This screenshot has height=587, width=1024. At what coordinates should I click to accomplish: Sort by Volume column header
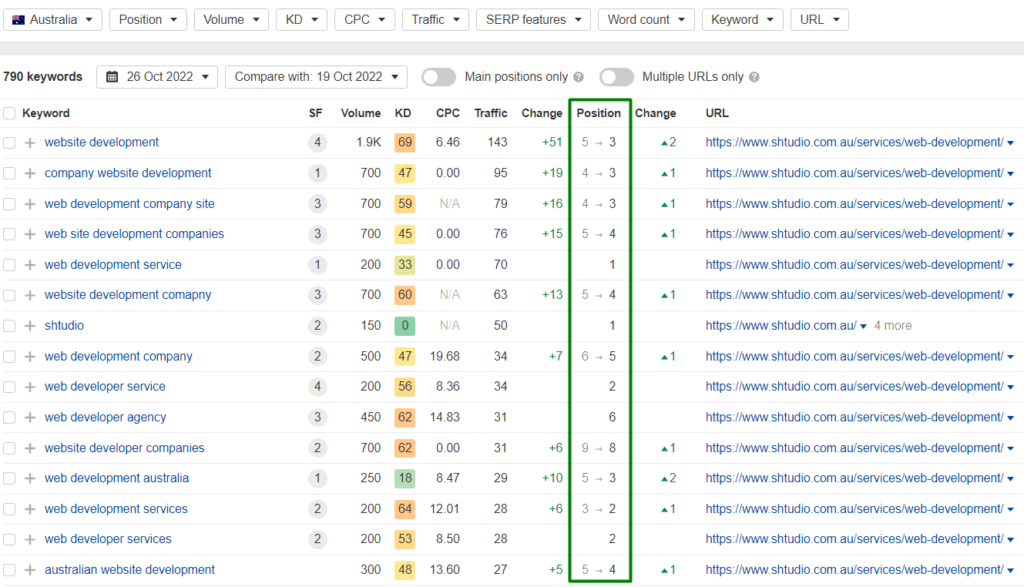click(360, 113)
